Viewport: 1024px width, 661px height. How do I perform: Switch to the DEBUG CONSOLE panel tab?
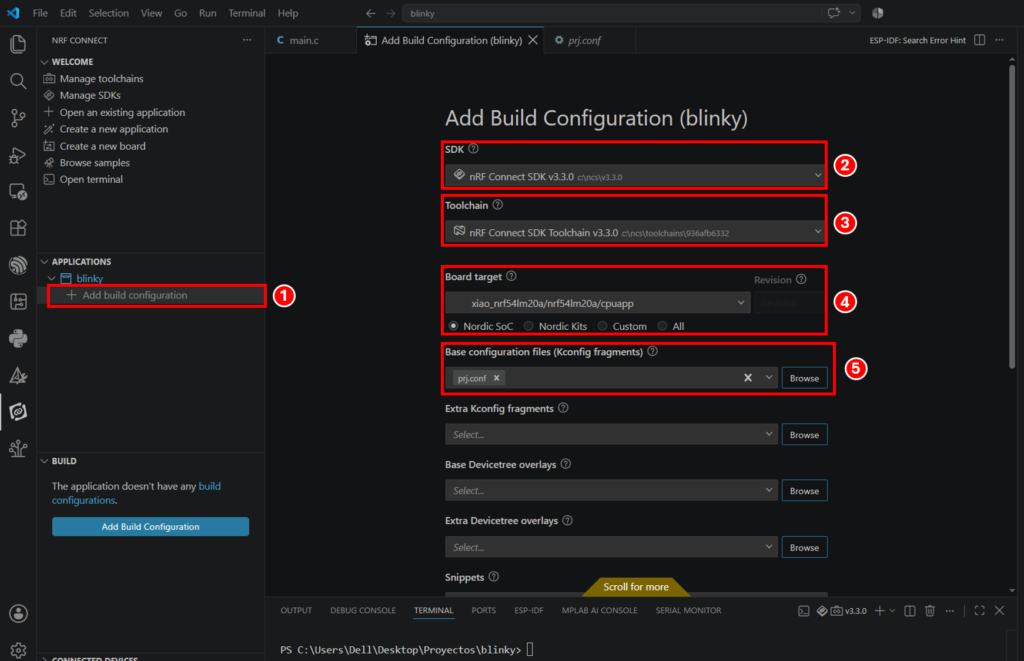coord(362,611)
